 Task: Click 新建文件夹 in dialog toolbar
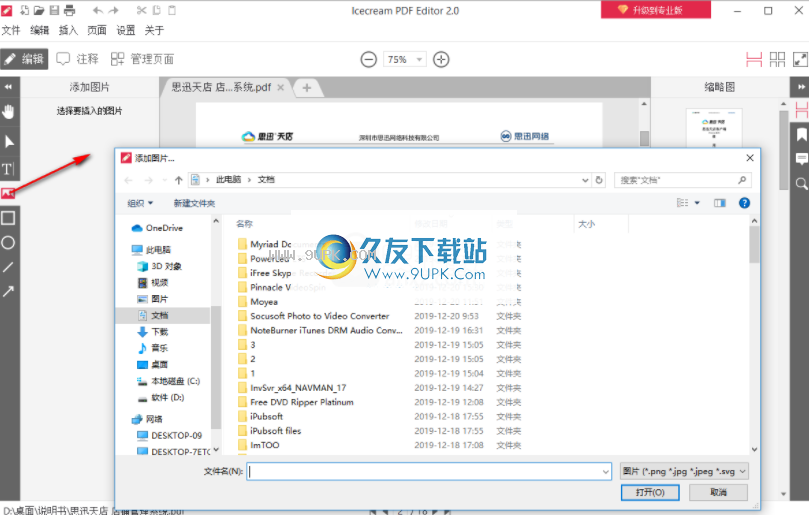[x=194, y=203]
